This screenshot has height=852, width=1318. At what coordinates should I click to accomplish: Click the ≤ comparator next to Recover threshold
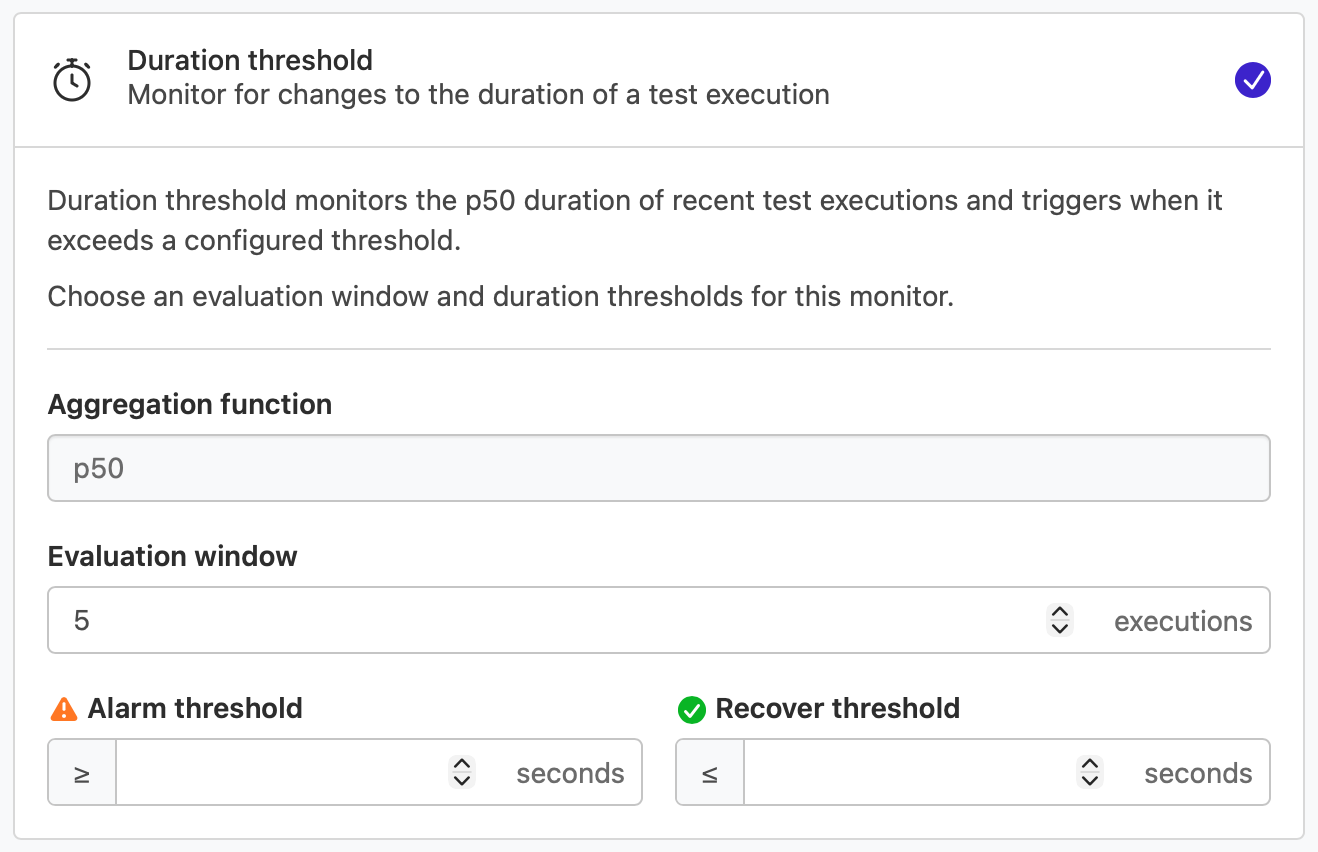709,771
